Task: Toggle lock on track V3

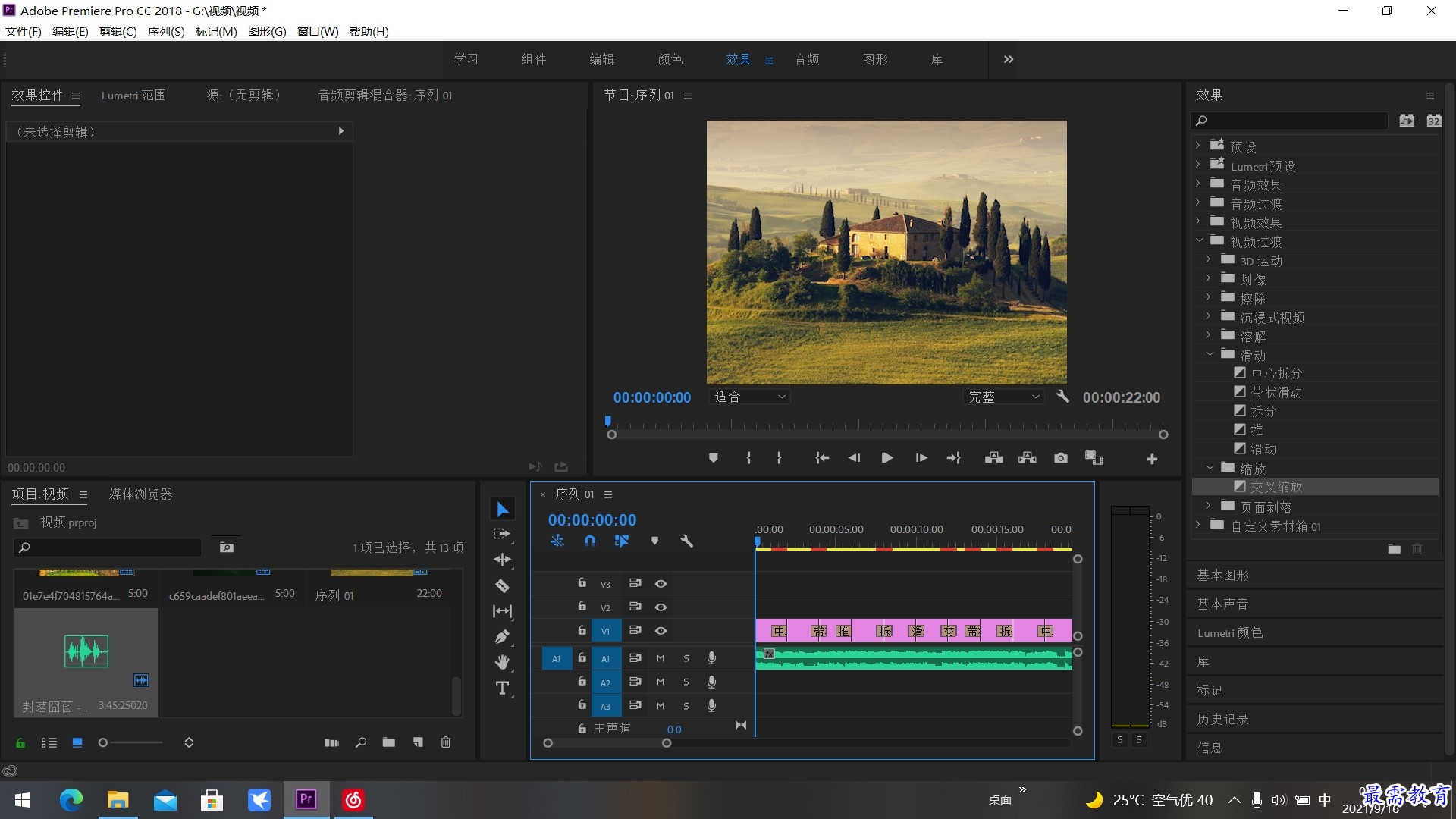Action: (582, 583)
